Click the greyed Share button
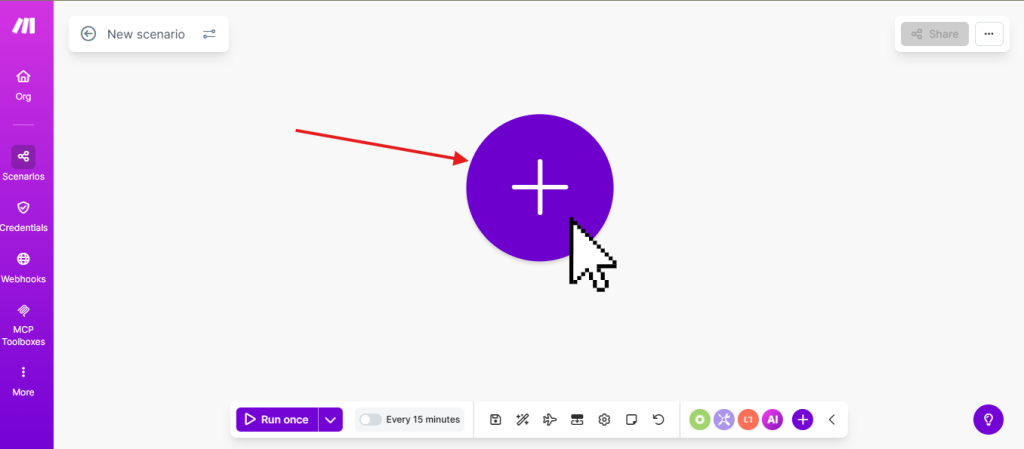This screenshot has height=449, width=1024. click(x=935, y=34)
